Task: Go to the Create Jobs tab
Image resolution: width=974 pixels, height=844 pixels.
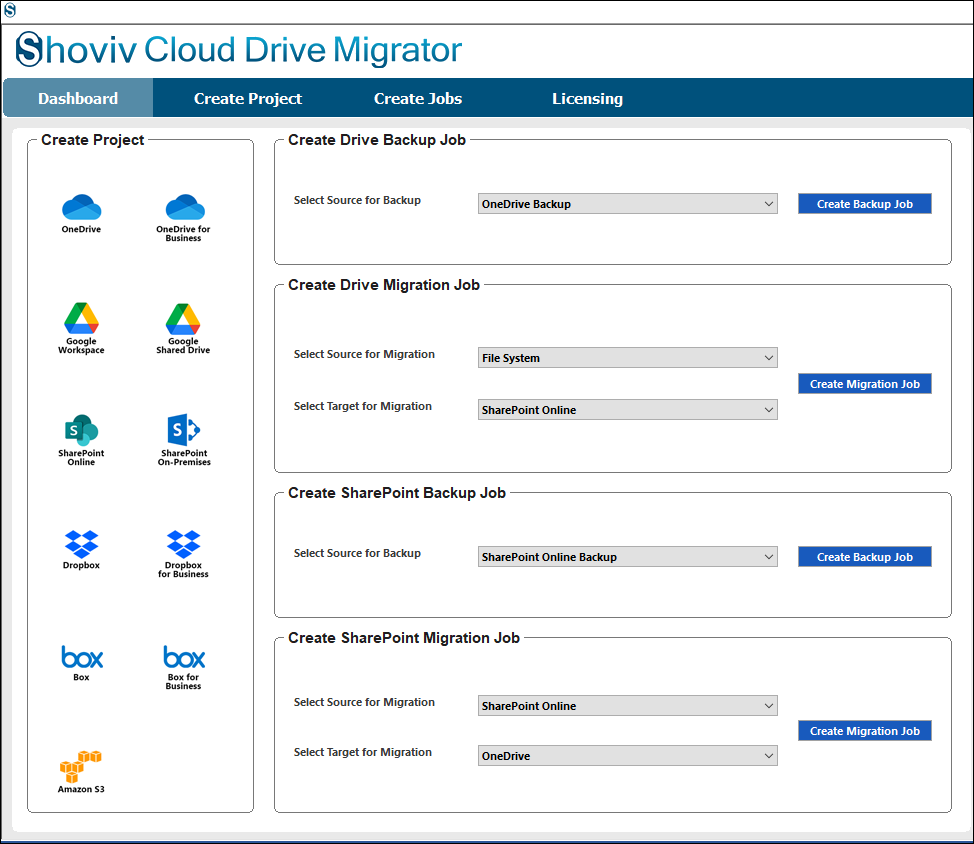Action: coord(418,98)
